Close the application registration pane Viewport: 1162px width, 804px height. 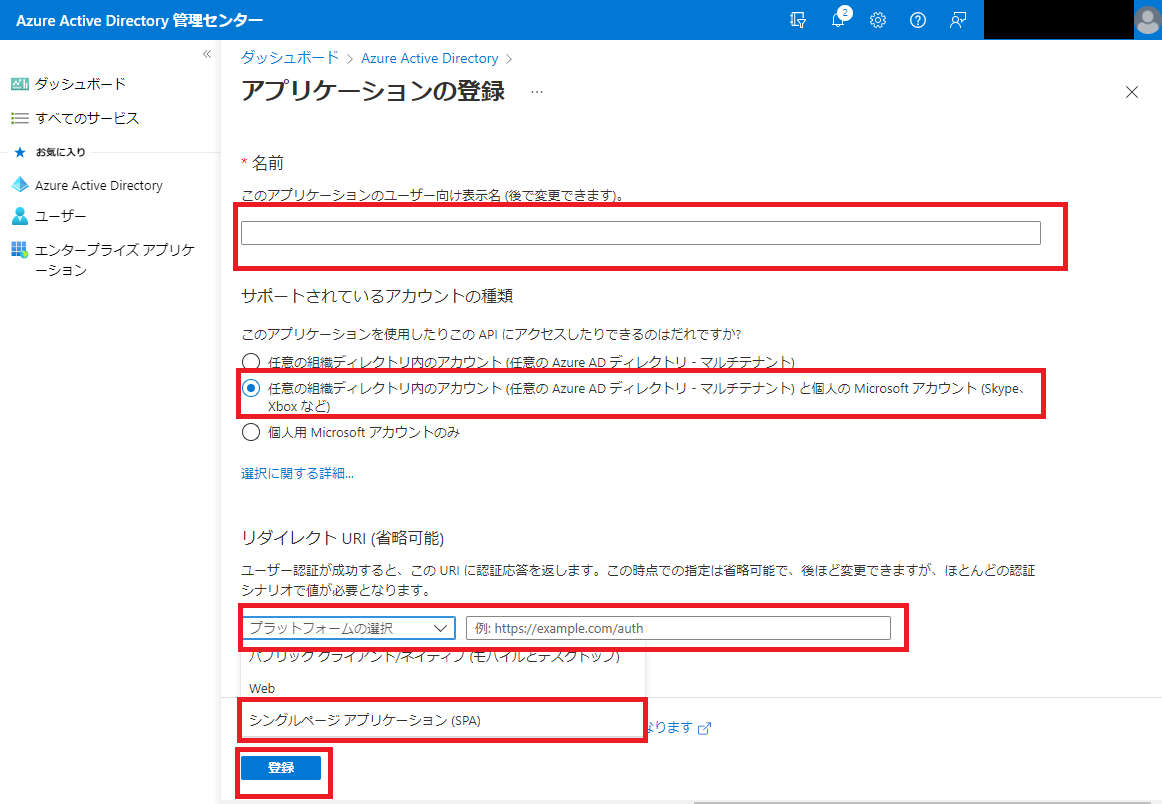point(1132,92)
